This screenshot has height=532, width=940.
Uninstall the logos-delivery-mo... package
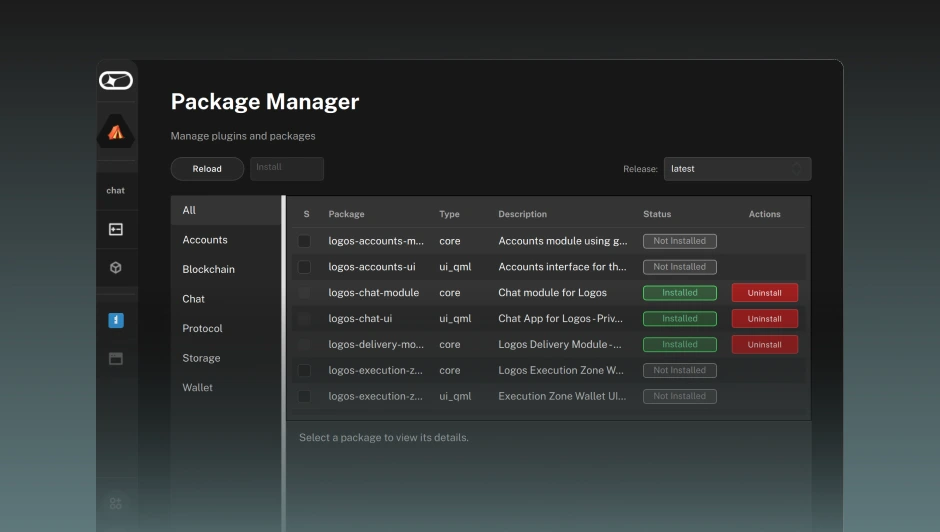pyautogui.click(x=764, y=344)
